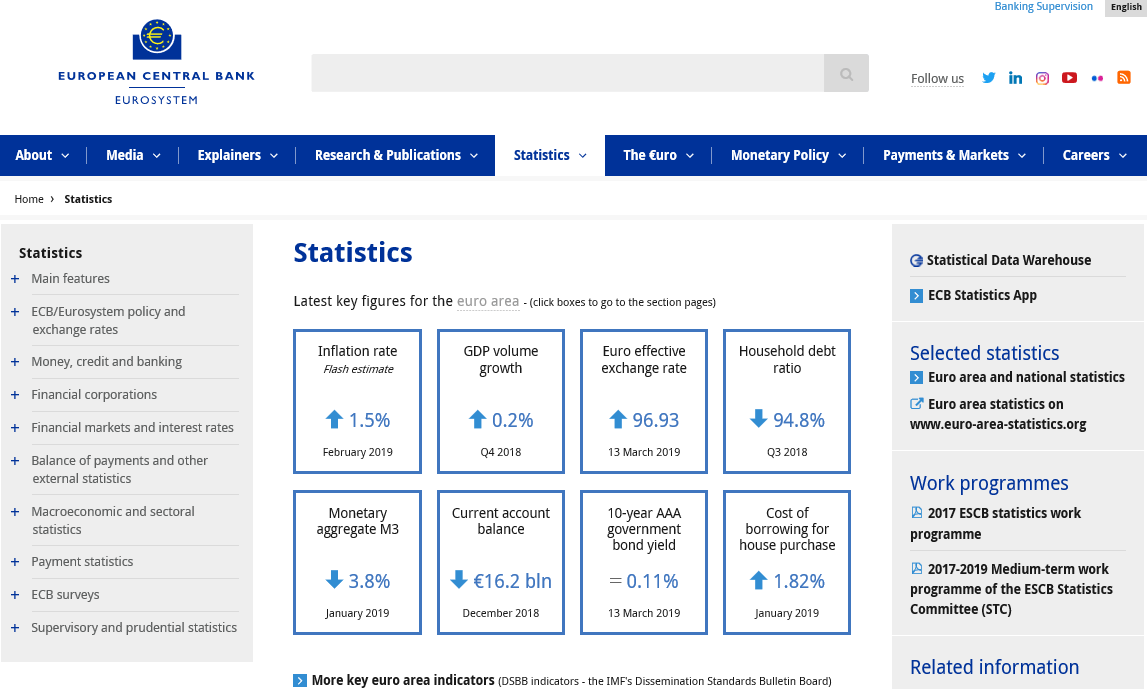Open the GDP volume growth box
This screenshot has height=689, width=1147.
point(501,402)
